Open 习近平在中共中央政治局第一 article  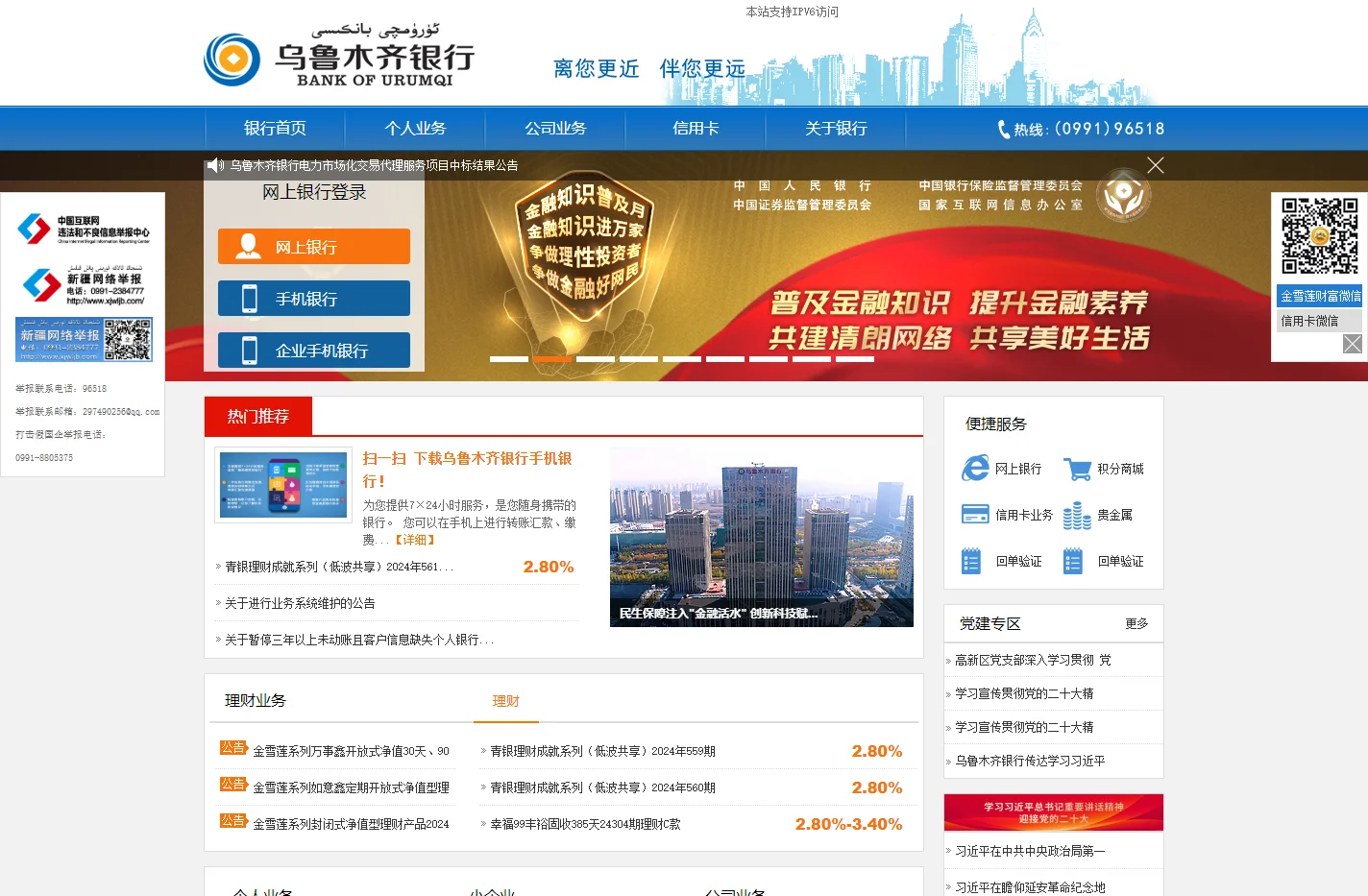click(1030, 851)
